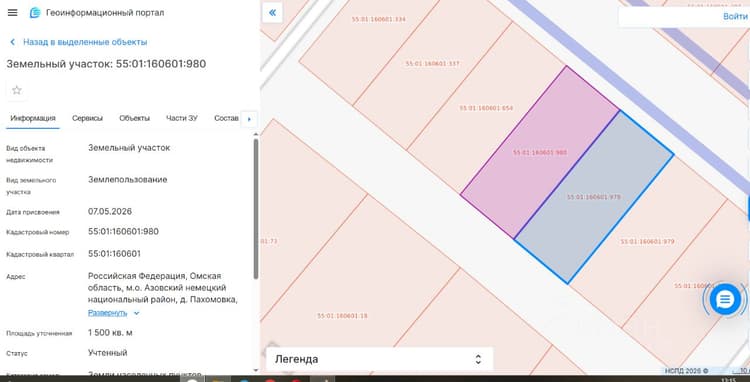
Task: Click the info panel vertical scrollbar
Action: click(256, 209)
